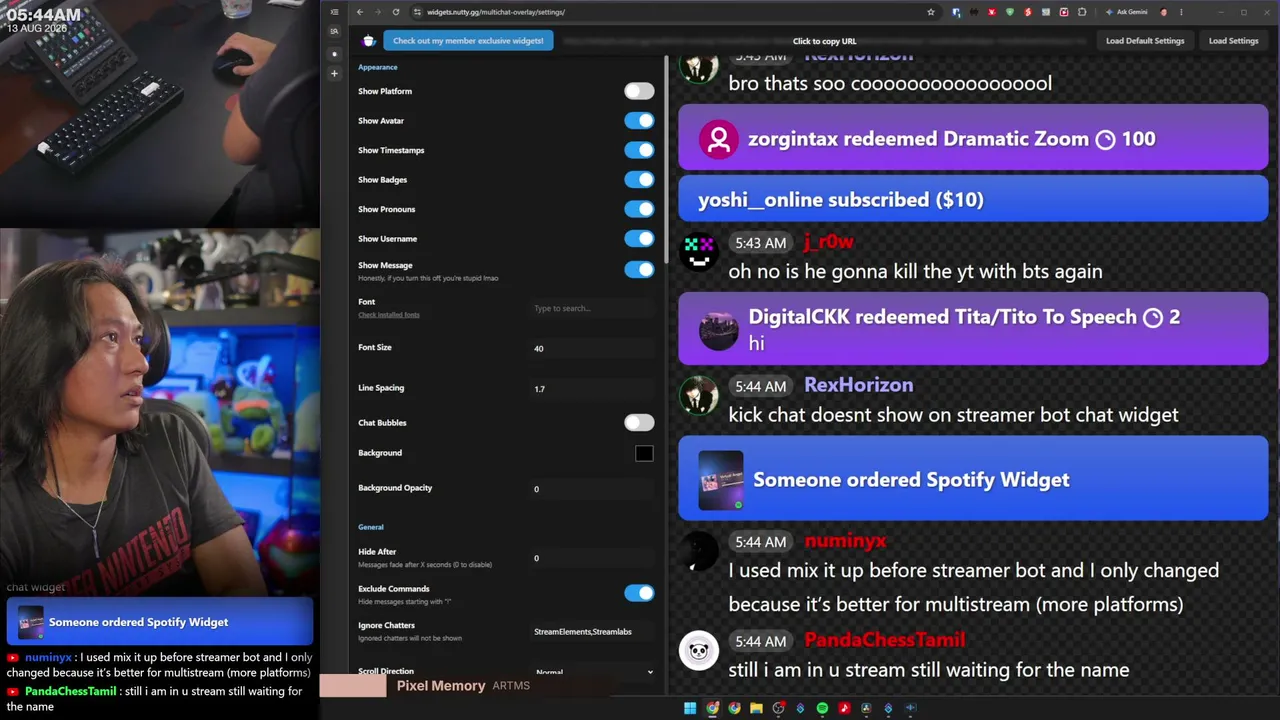
Task: Click Load Default Settings button
Action: (1145, 41)
